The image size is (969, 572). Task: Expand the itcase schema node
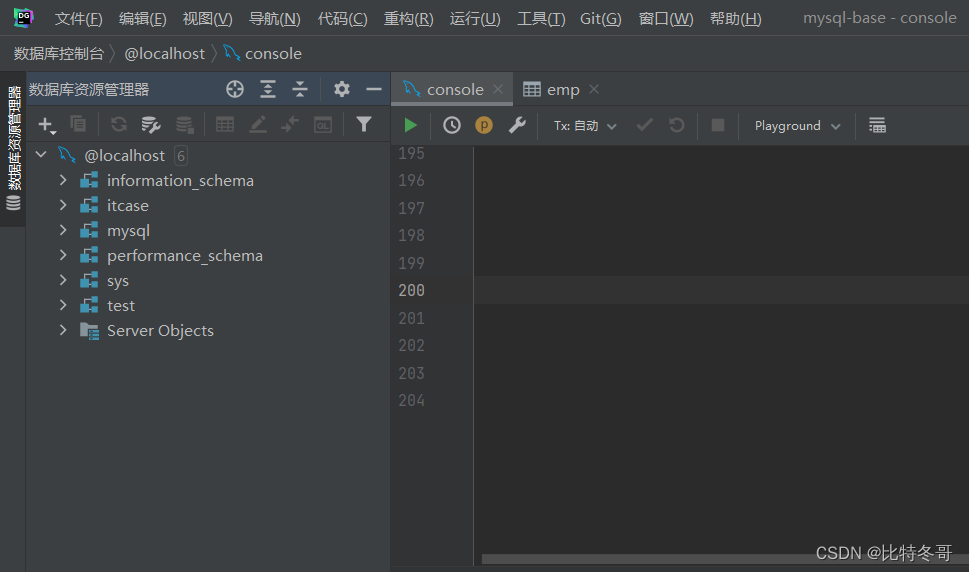[63, 205]
